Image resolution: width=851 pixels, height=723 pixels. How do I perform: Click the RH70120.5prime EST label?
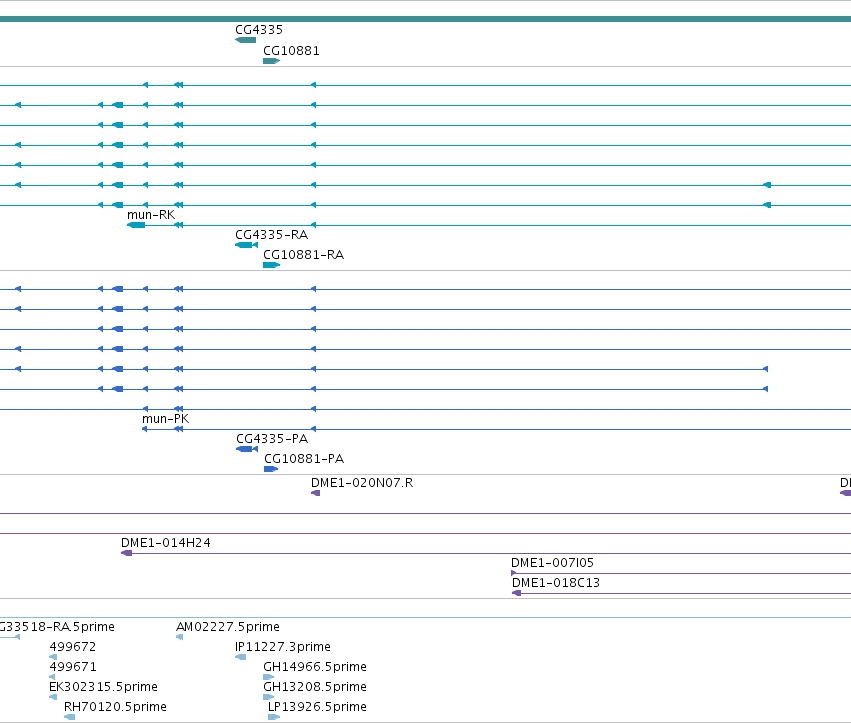pos(115,707)
